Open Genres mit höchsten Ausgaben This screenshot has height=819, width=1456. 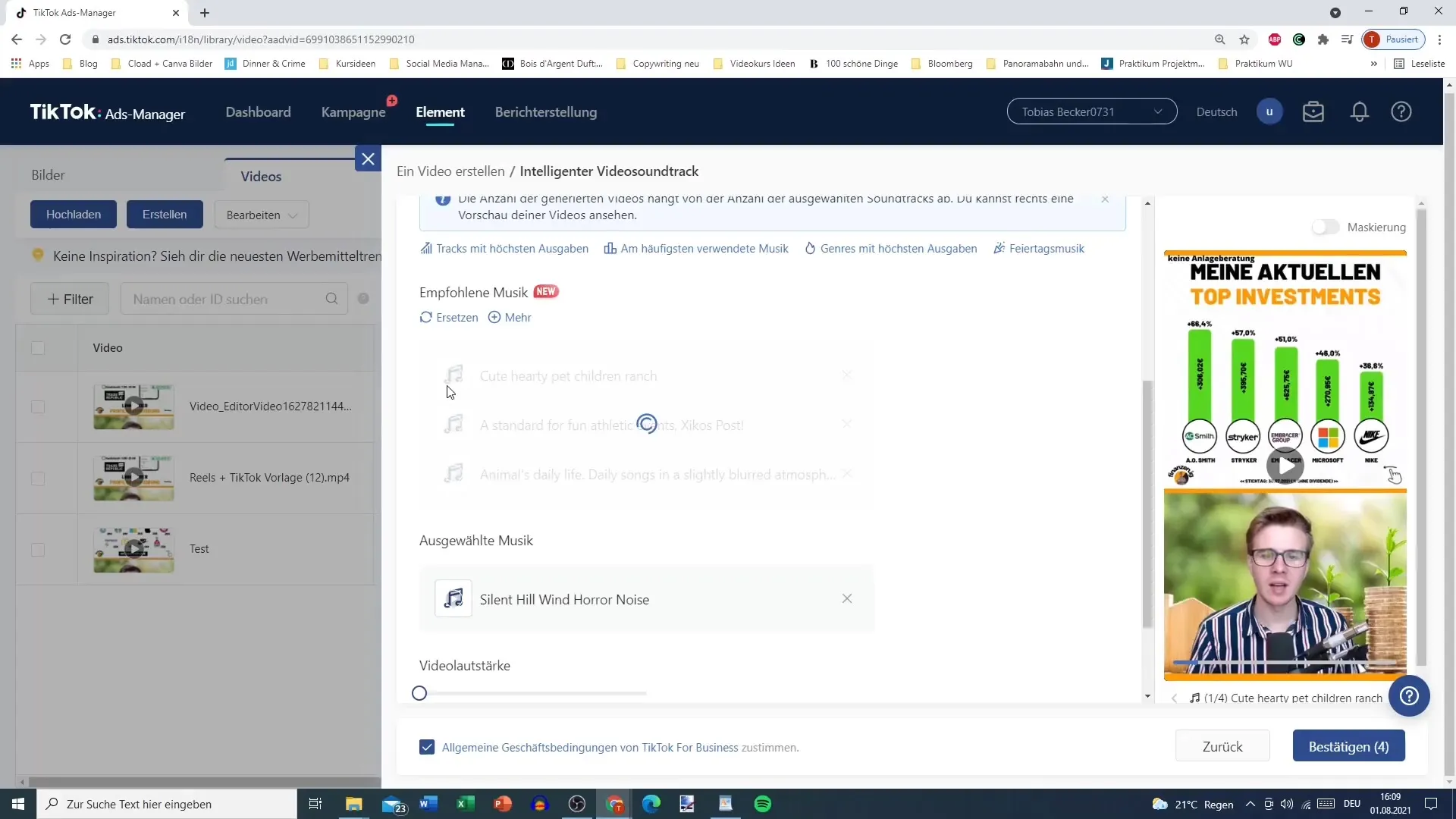[891, 249]
